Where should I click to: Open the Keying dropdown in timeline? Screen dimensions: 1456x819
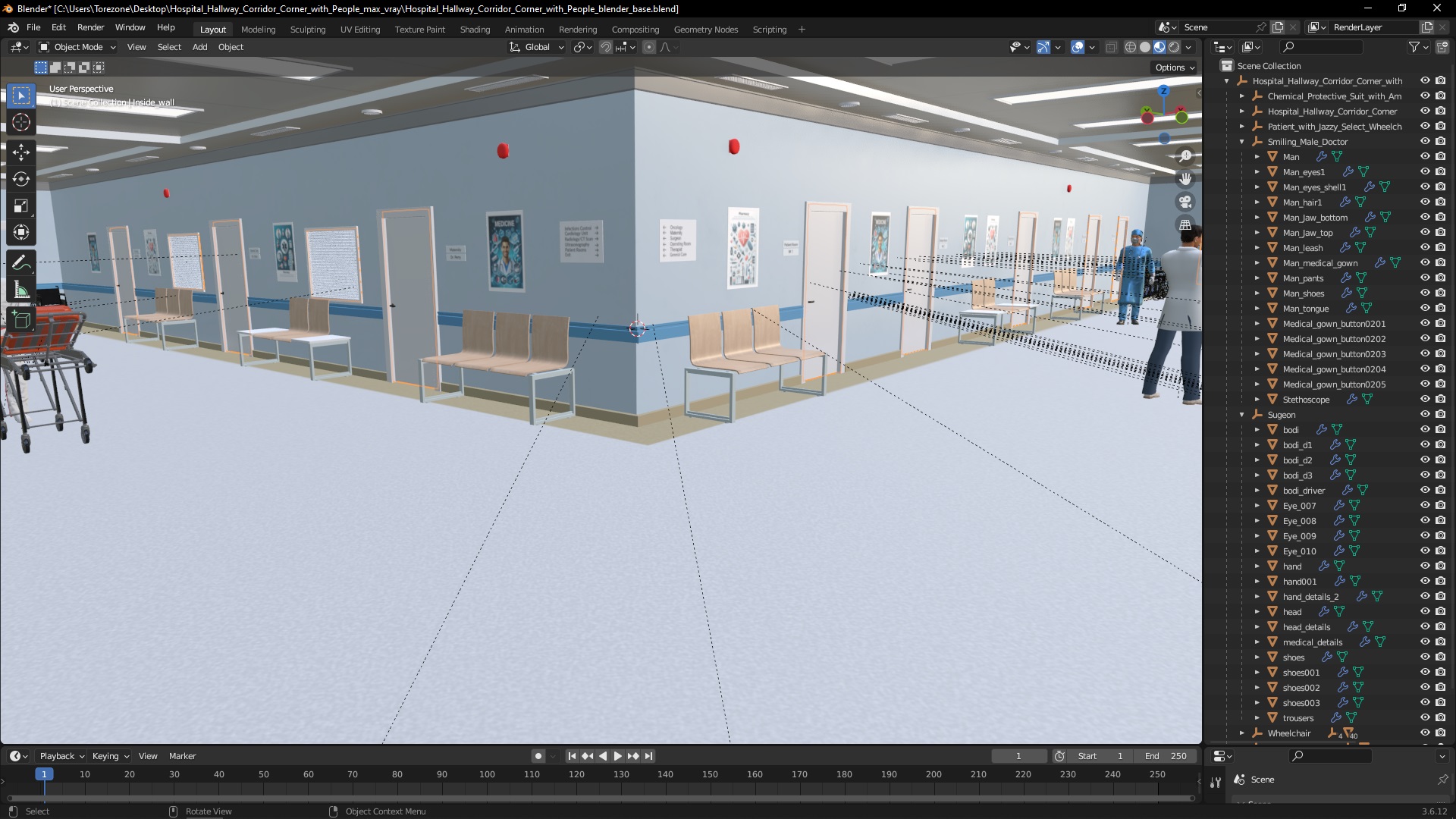110,756
